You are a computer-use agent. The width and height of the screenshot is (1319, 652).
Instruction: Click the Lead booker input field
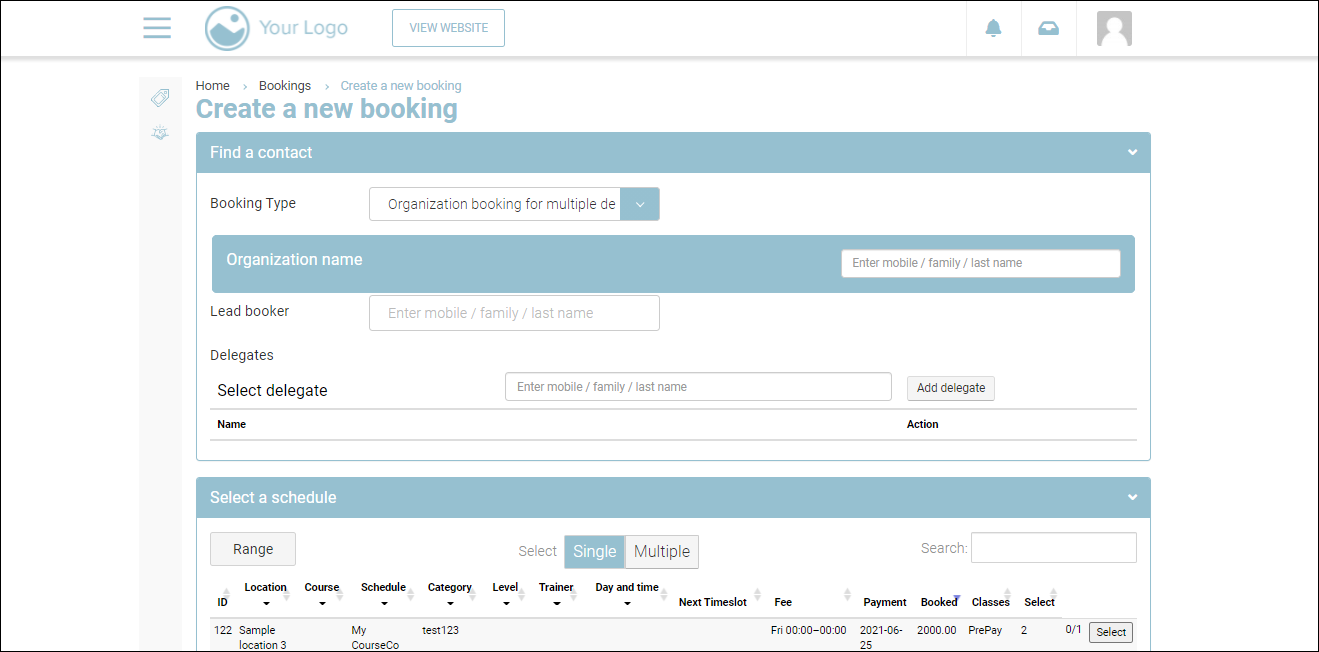pyautogui.click(x=514, y=313)
